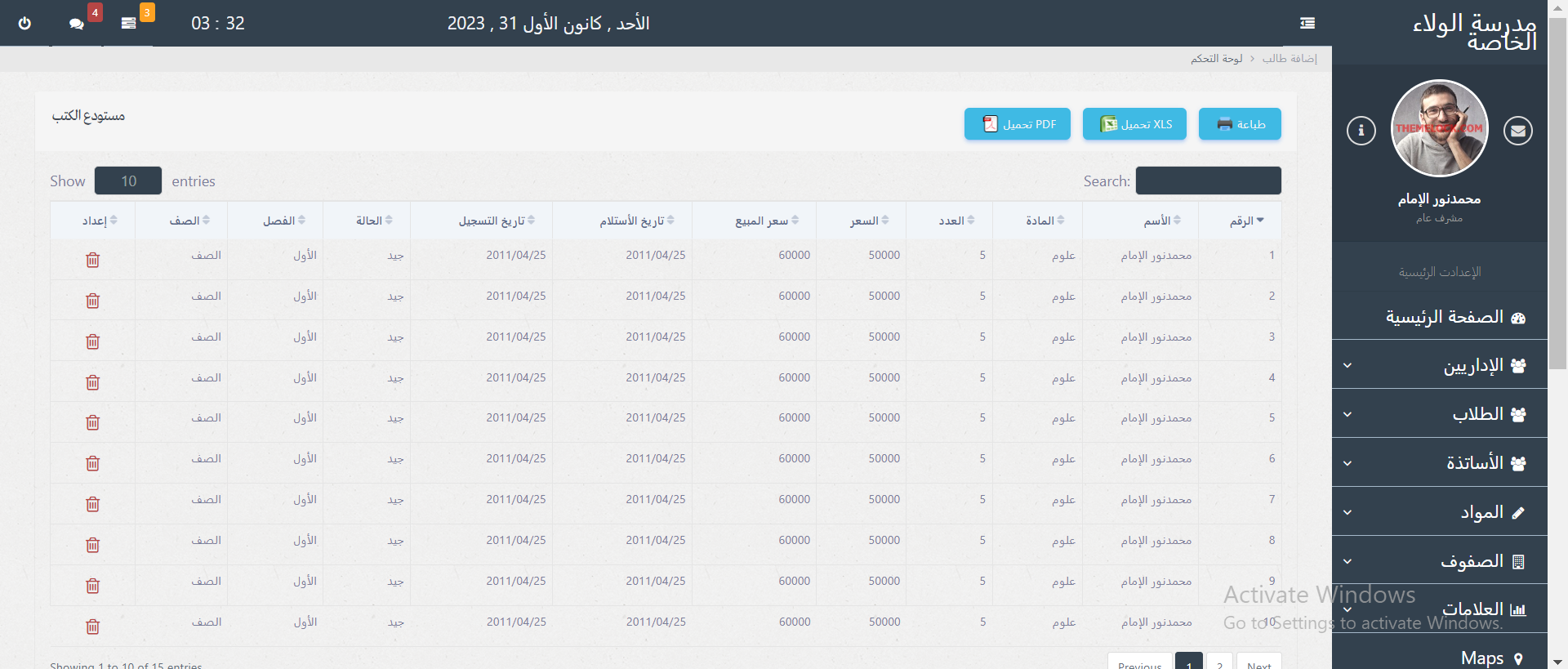Screen dimensions: 1568x669
Task: Click the envelope mail icon beside profile picture
Action: point(1517,131)
